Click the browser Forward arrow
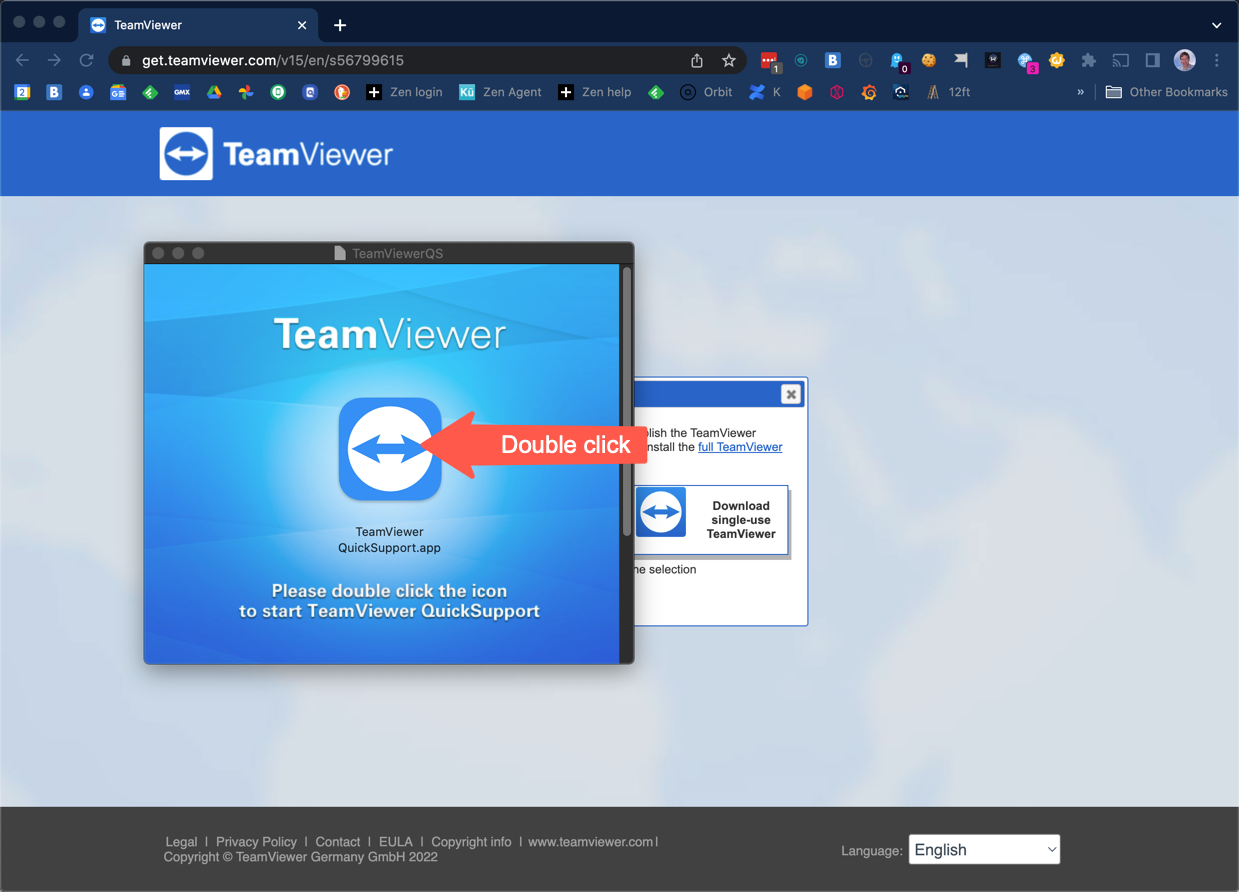 tap(54, 60)
